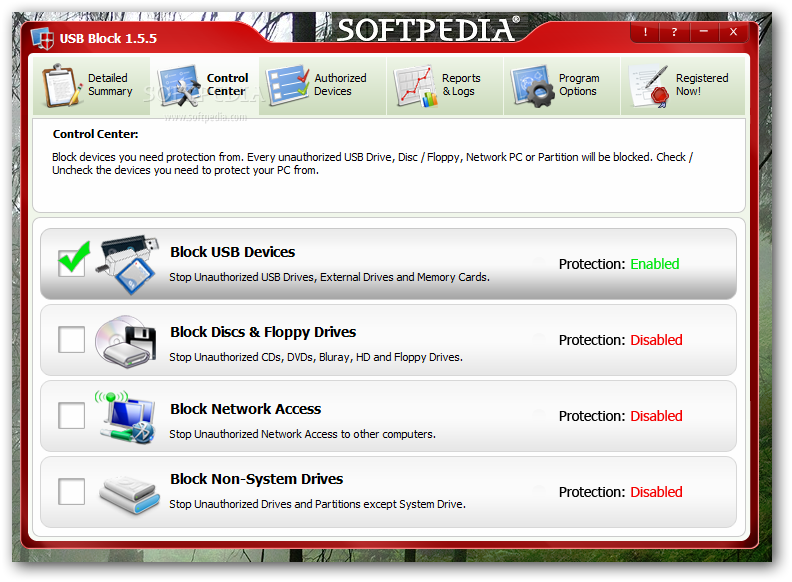Click the exclamation mark button in title bar
792x582 pixels.
coord(645,32)
